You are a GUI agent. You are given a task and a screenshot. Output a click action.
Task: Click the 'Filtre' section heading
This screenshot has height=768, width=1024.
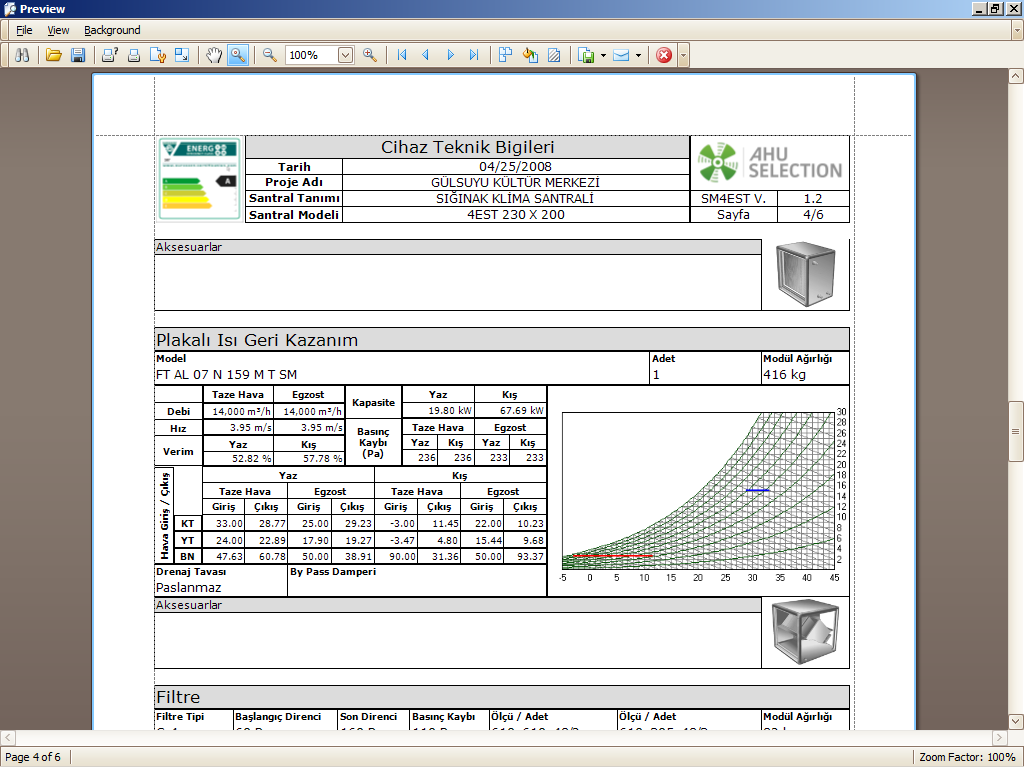pyautogui.click(x=178, y=697)
